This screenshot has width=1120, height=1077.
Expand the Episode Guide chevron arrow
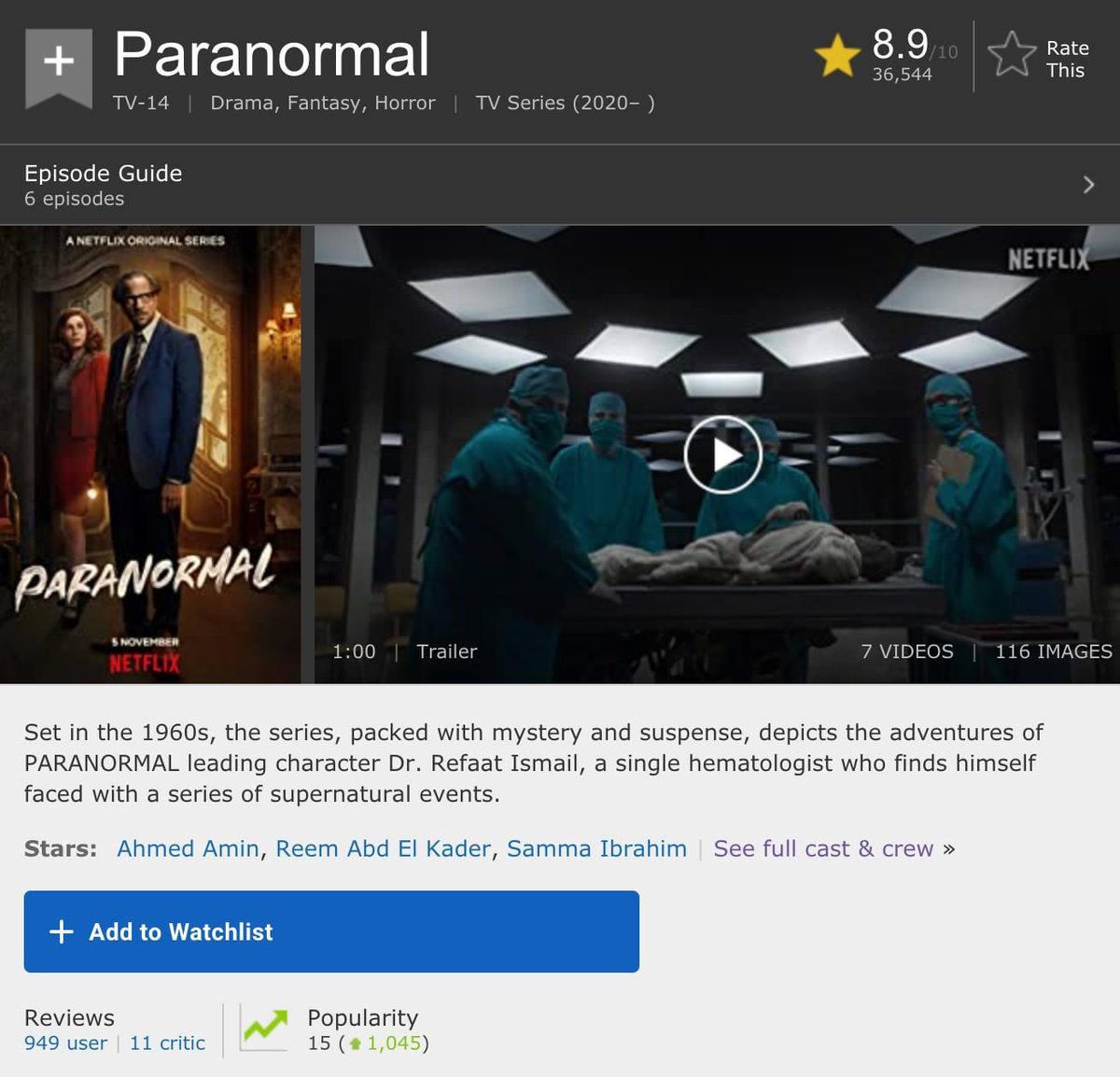pyautogui.click(x=1088, y=185)
